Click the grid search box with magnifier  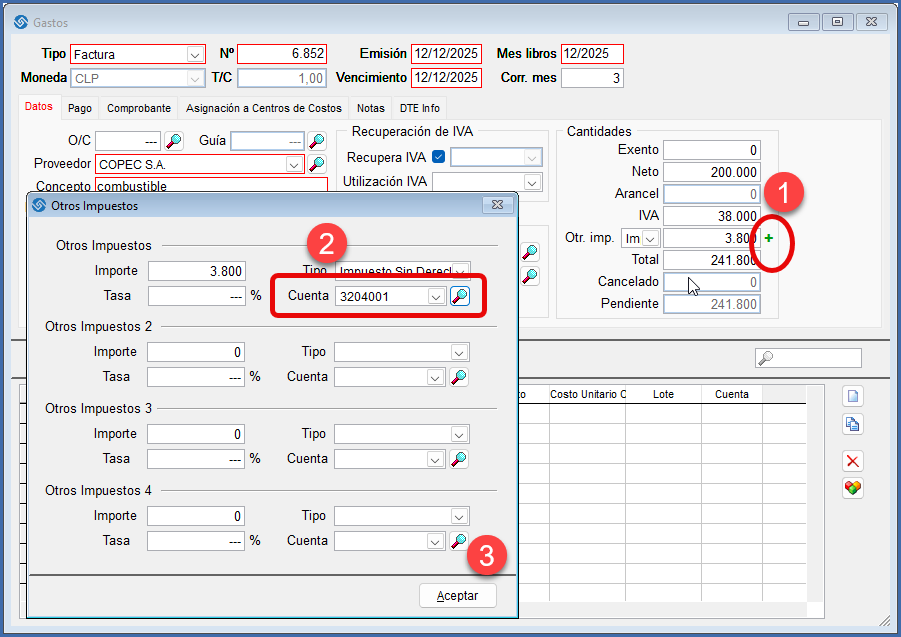click(808, 358)
